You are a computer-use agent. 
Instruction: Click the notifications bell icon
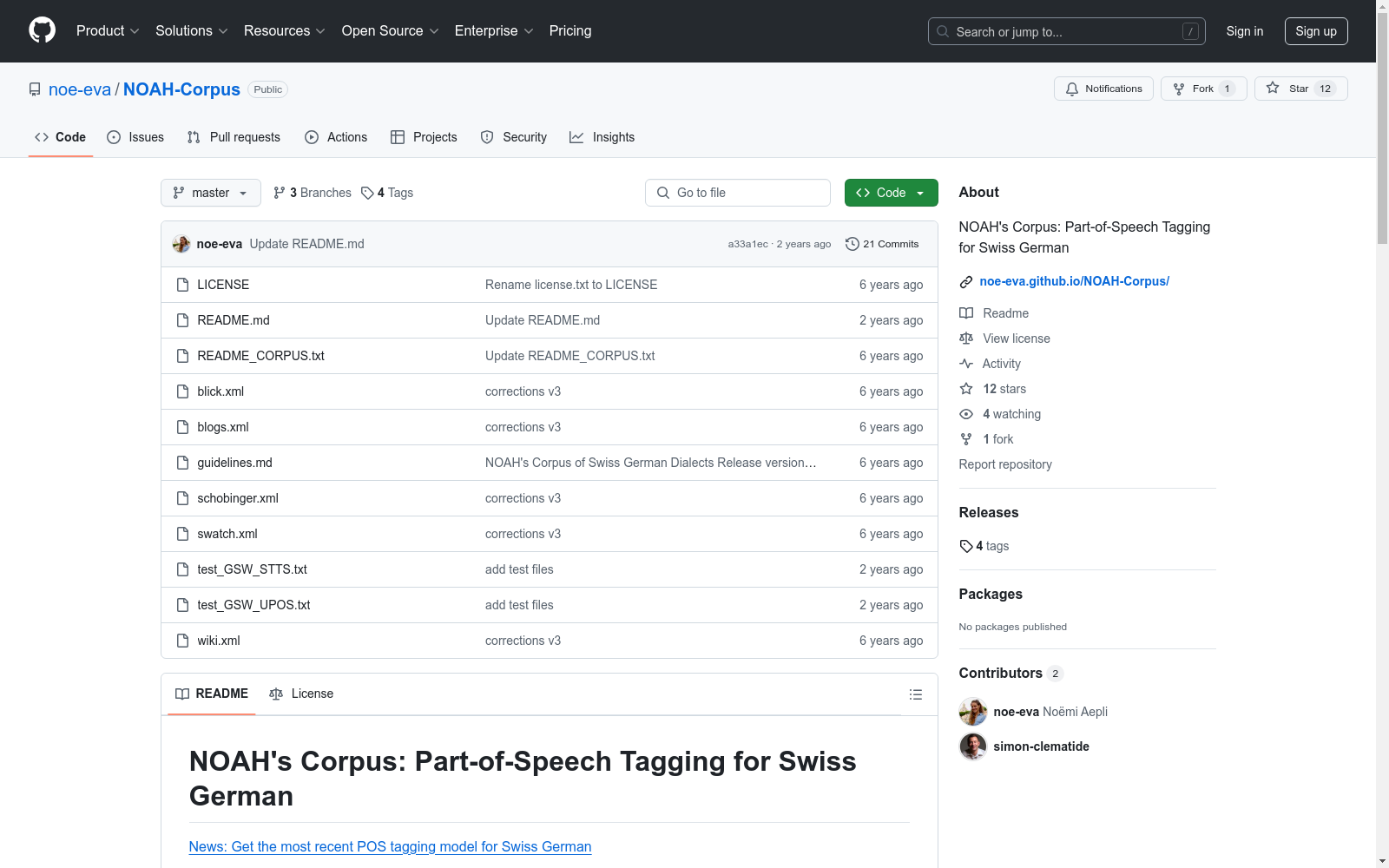pyautogui.click(x=1072, y=89)
